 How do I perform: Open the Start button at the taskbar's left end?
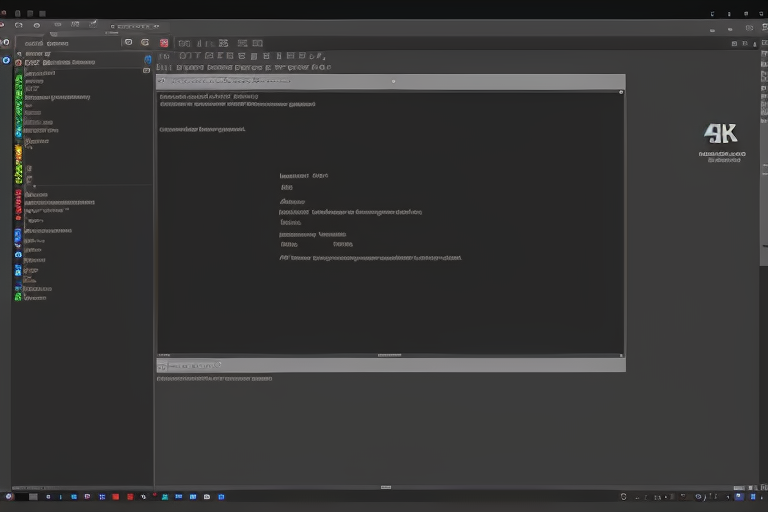coord(9,496)
